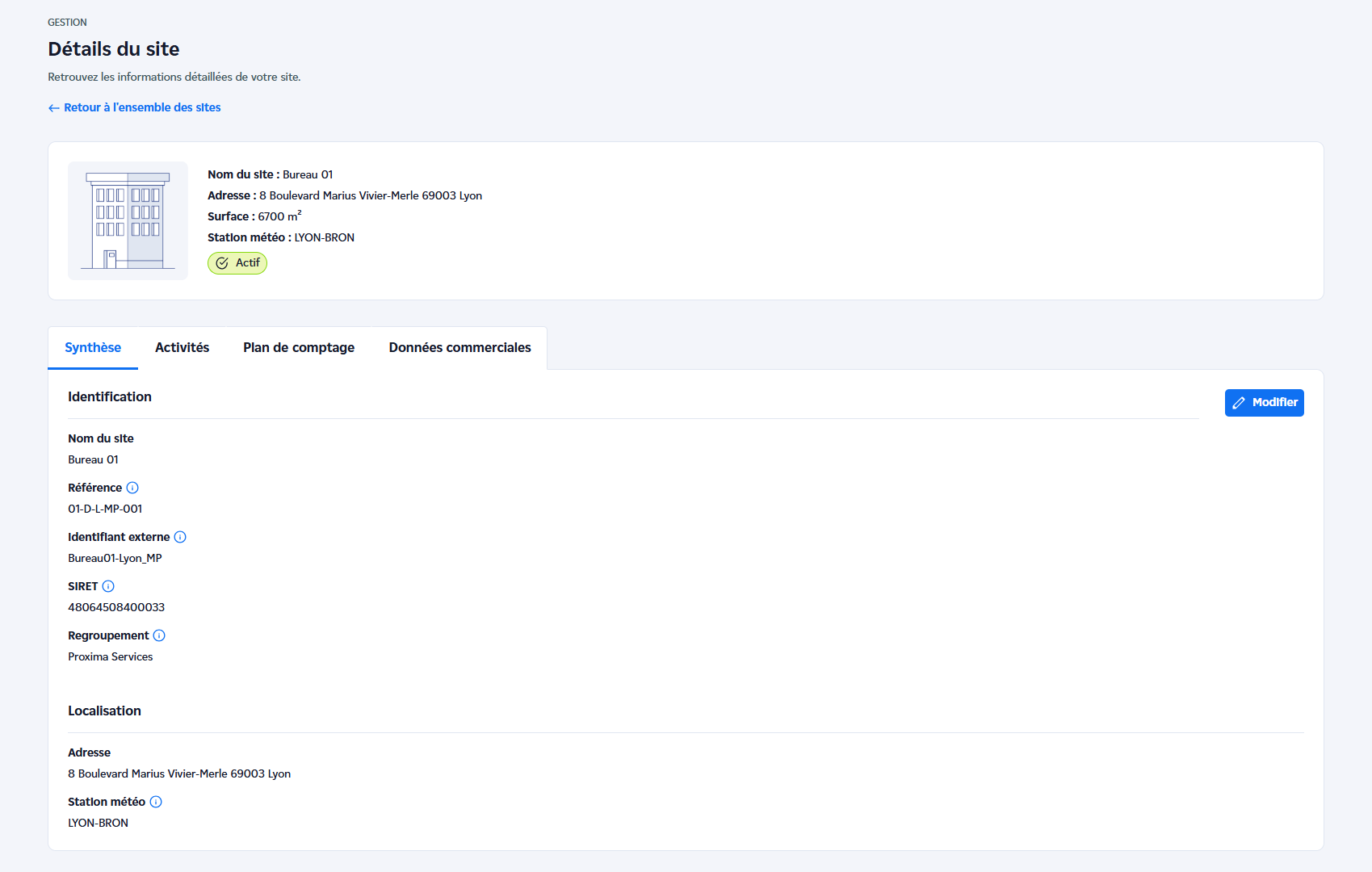Image resolution: width=1372 pixels, height=872 pixels.
Task: Click the info icon beside Station météo label
Action: coord(156,802)
